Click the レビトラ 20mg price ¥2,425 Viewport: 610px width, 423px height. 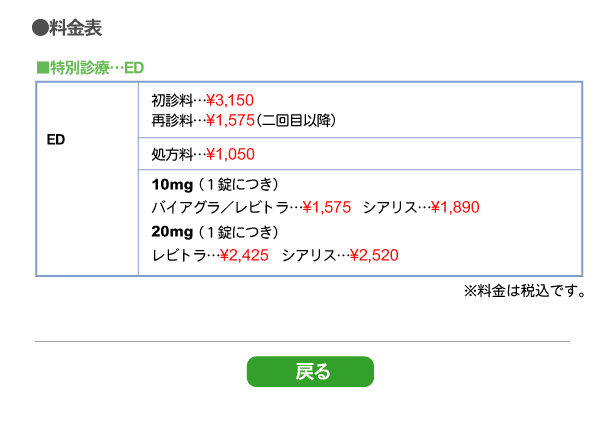coord(244,255)
